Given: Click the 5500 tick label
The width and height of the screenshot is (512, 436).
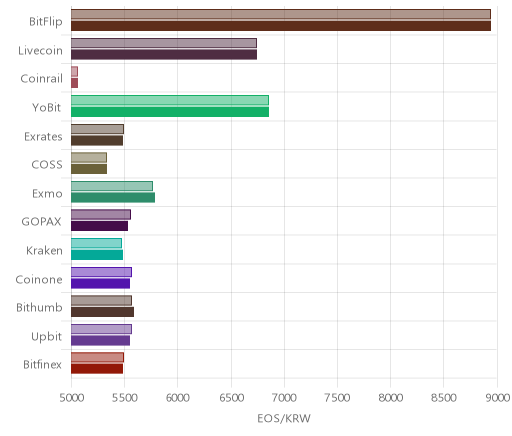Looking at the screenshot, I should pyautogui.click(x=124, y=398).
